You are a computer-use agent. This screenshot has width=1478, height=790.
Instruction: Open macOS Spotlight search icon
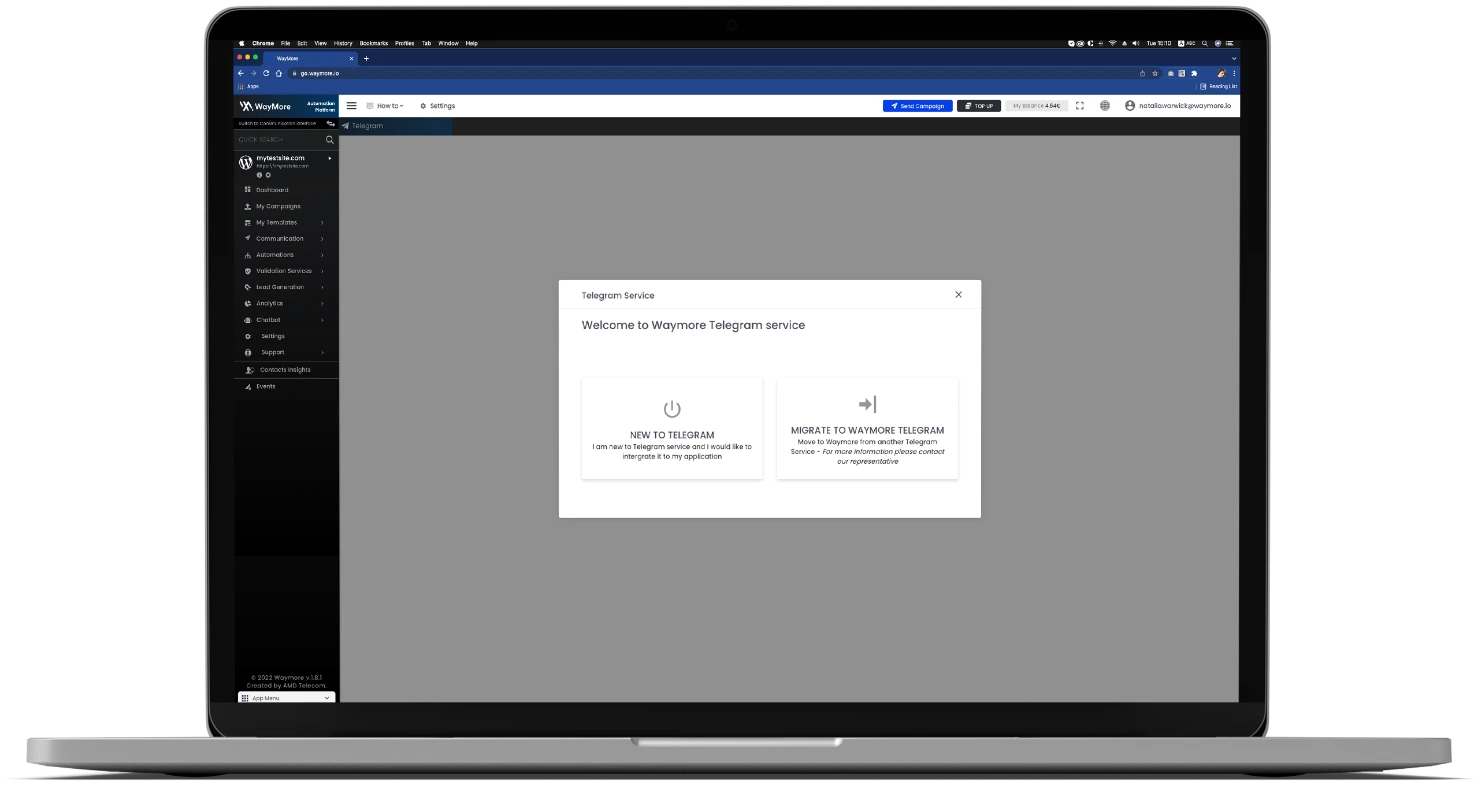tap(1205, 43)
